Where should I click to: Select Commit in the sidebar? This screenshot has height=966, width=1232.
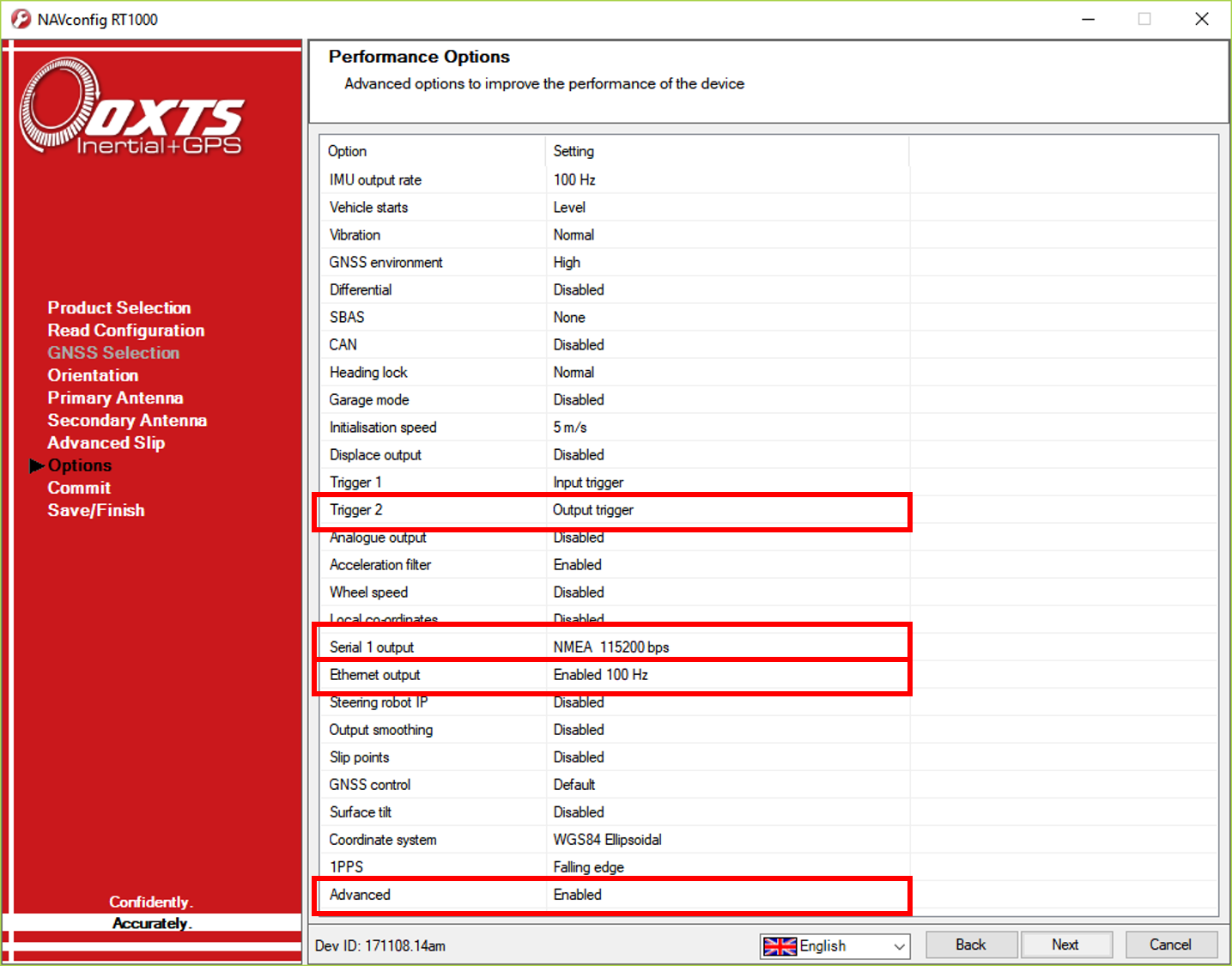tap(79, 487)
